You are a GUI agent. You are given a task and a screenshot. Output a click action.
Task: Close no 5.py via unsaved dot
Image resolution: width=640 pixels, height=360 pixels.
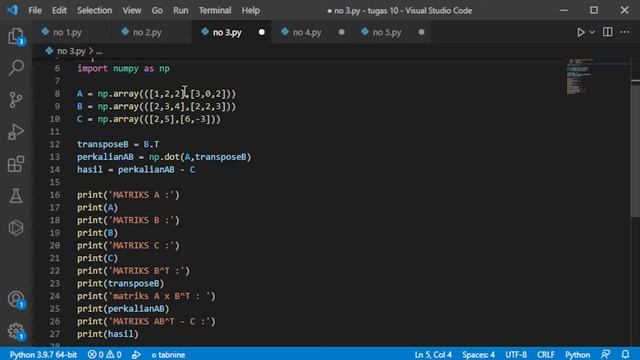pos(421,32)
